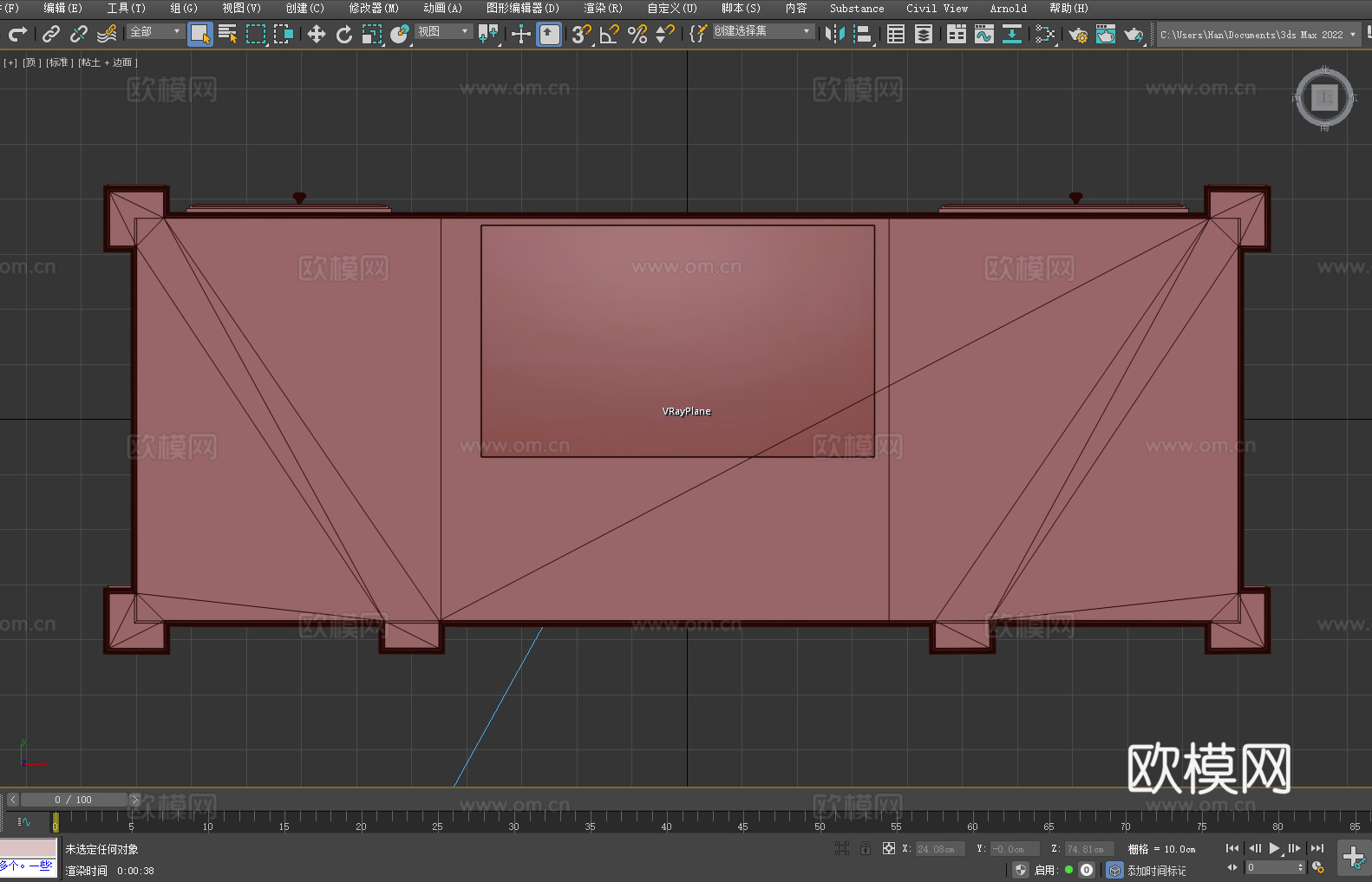Open the 编辑(E) menu
1372x882 pixels.
(62, 8)
